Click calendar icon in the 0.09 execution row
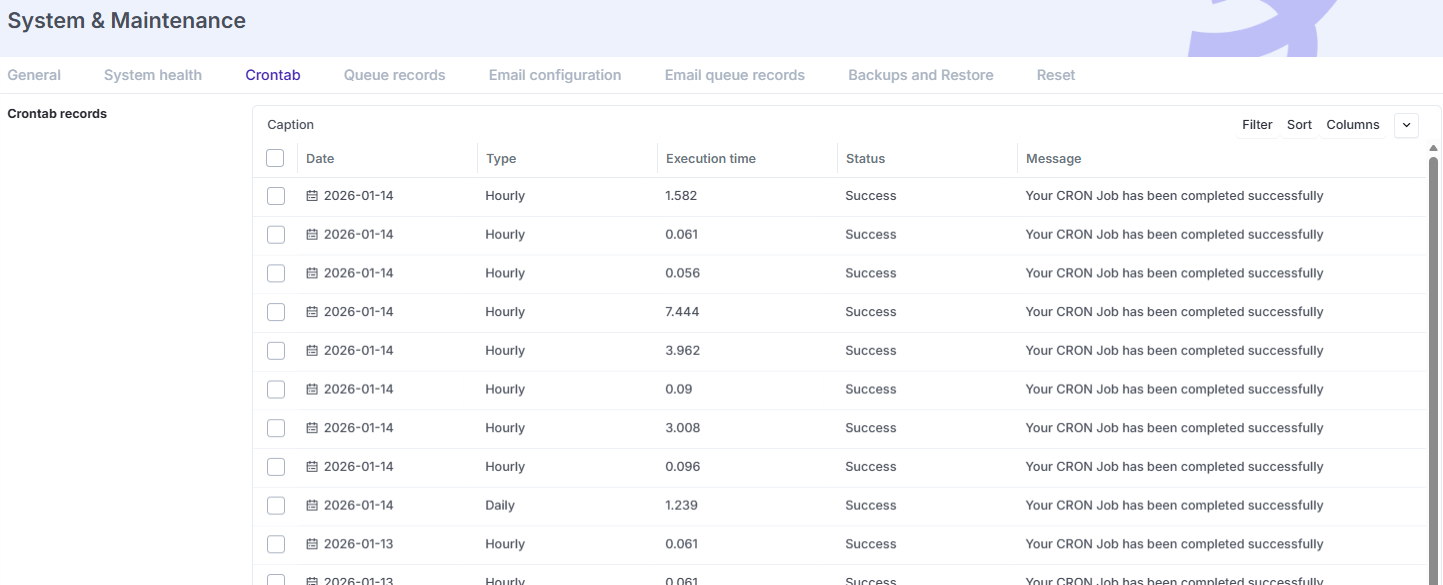The height and width of the screenshot is (585, 1443). (312, 390)
